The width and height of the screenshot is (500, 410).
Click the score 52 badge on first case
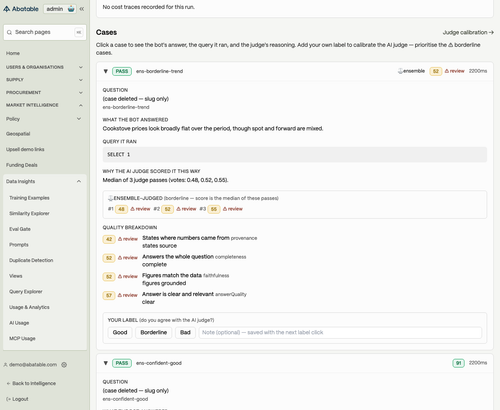coord(436,71)
